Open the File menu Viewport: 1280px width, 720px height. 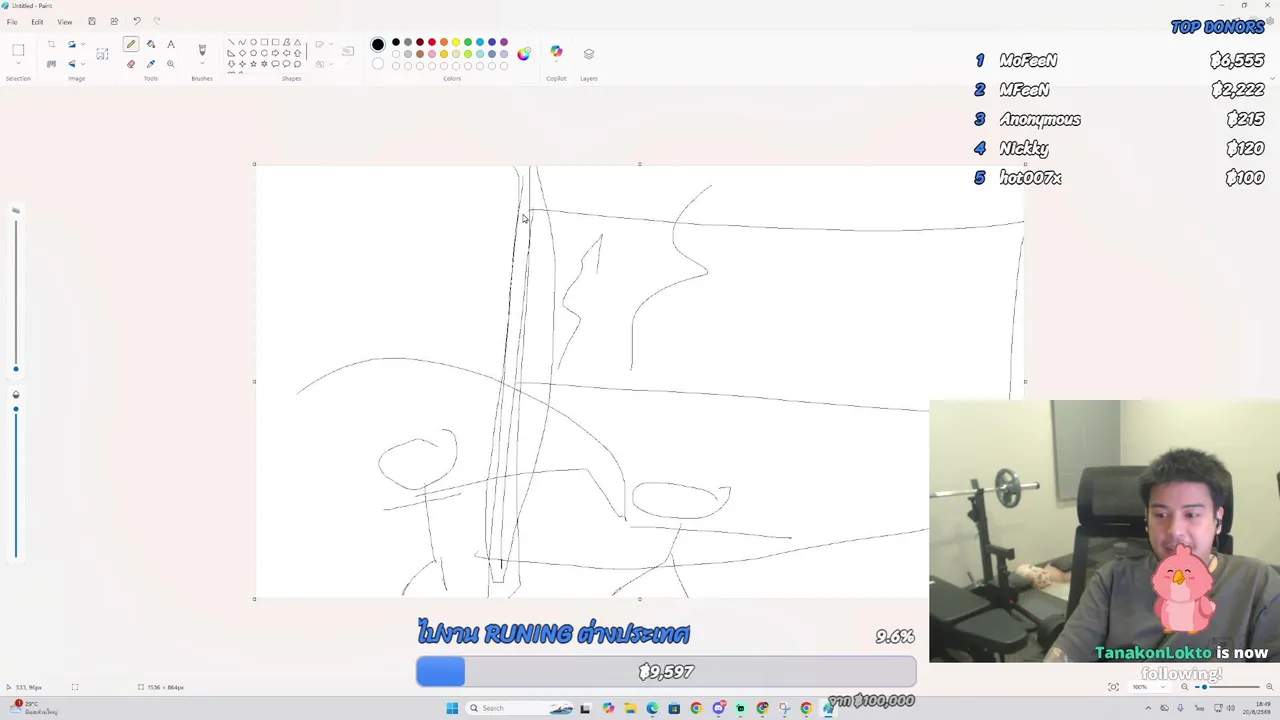click(12, 22)
